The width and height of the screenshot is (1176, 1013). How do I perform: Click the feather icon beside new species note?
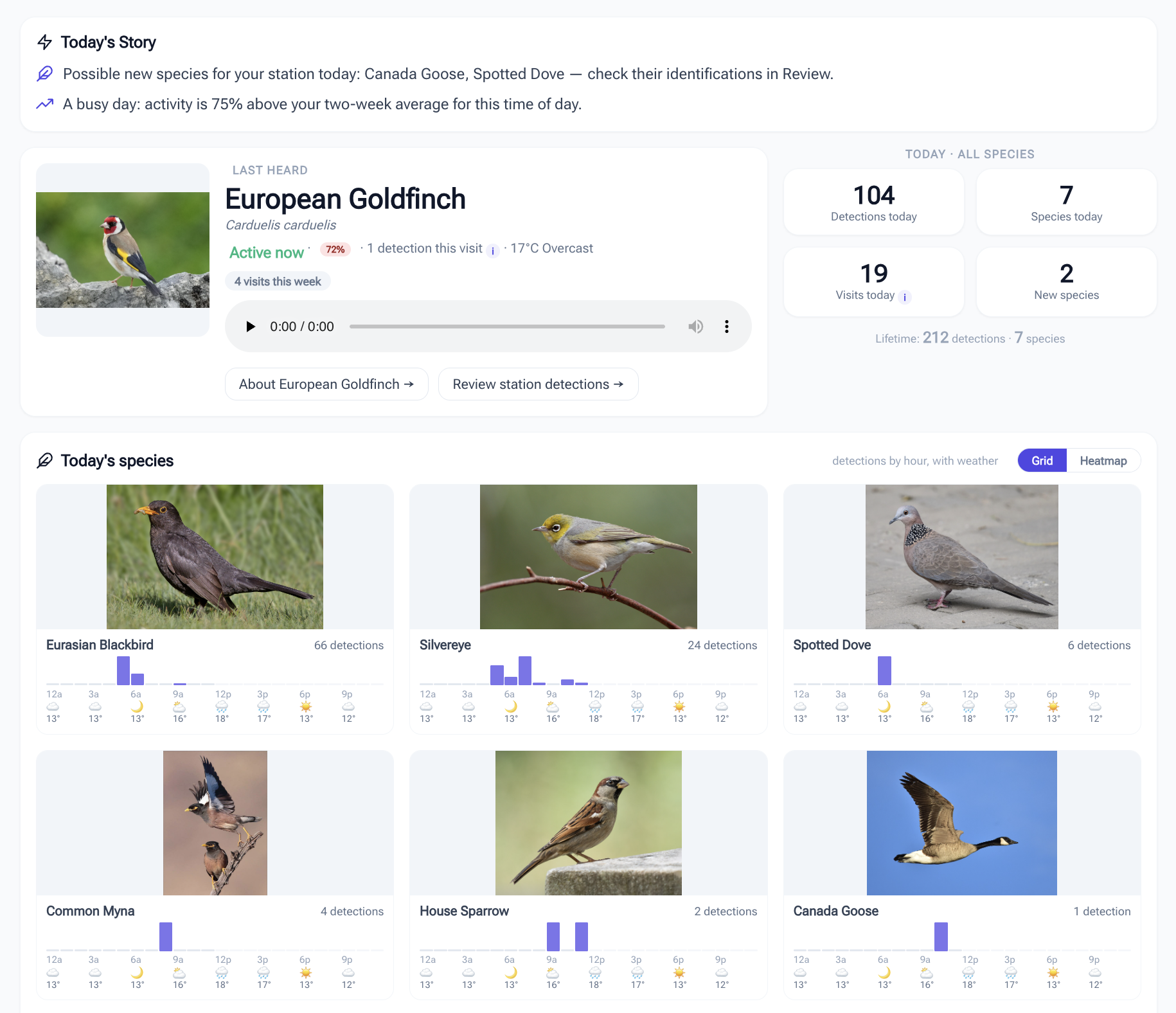click(44, 74)
